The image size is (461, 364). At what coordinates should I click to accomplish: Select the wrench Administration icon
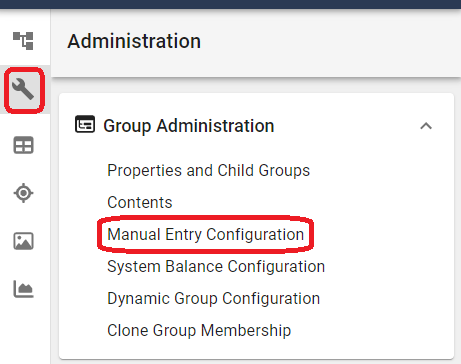click(23, 89)
